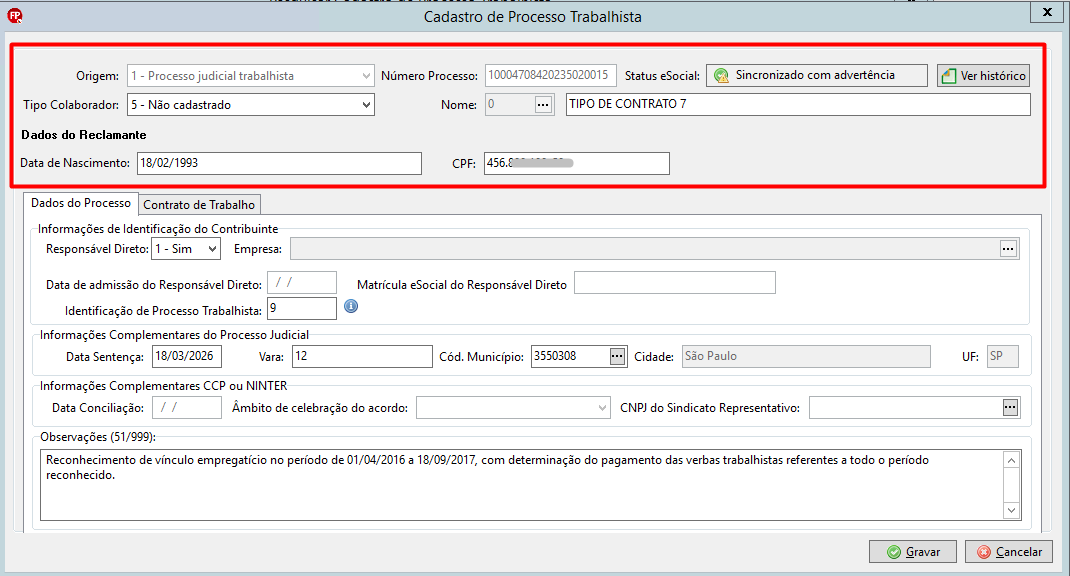The width and height of the screenshot is (1070, 576).
Task: Click CNPJ do Sindicato Representativo field
Action: [906, 407]
